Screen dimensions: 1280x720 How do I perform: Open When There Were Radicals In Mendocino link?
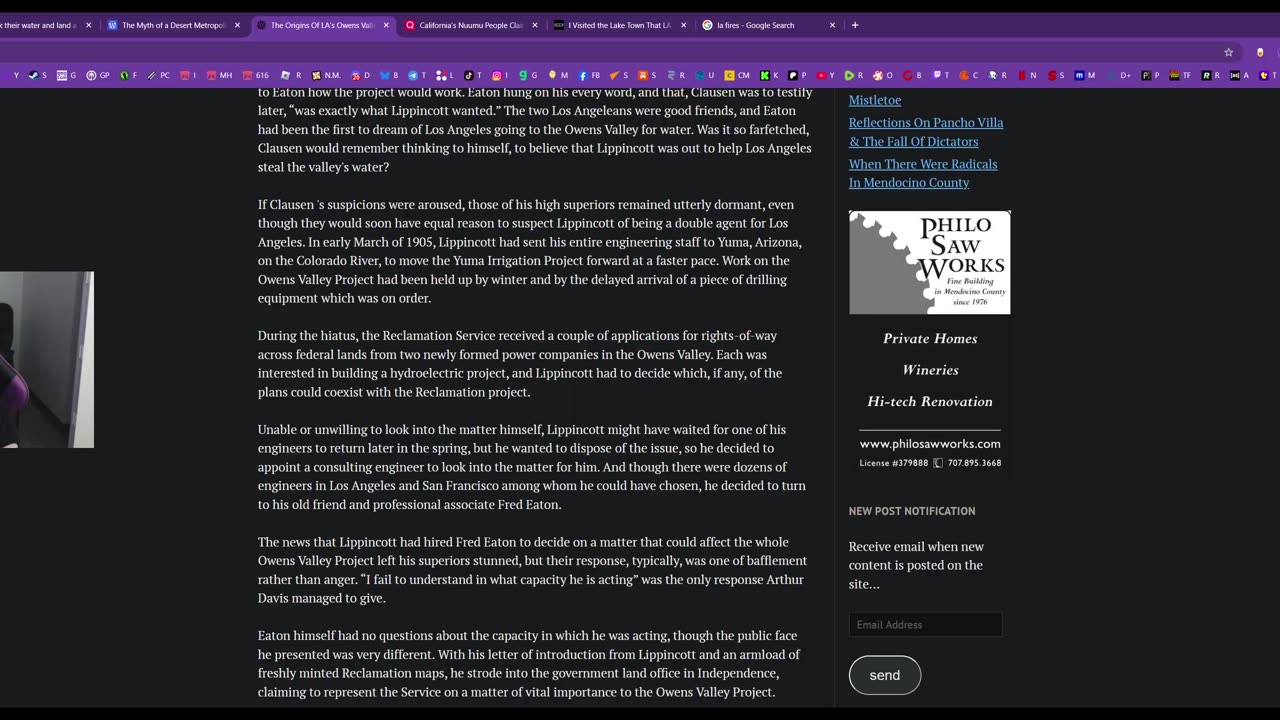[x=923, y=173]
